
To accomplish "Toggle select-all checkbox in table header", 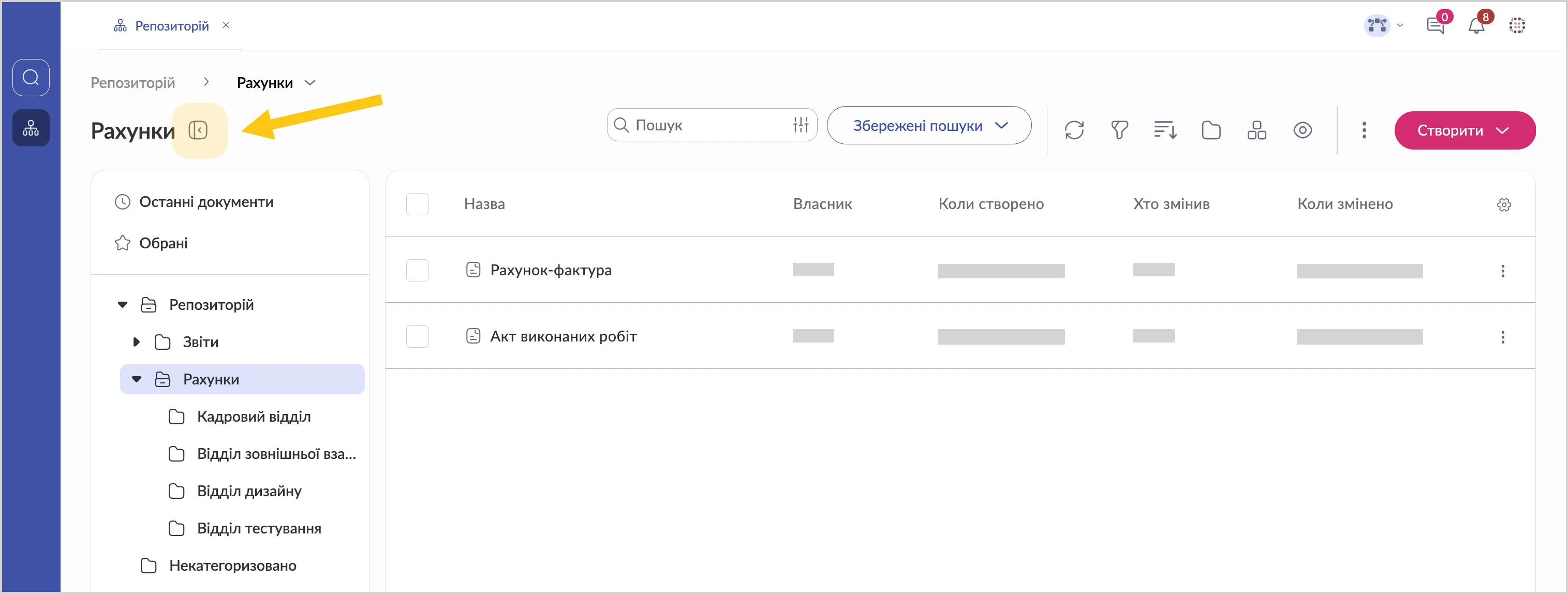I will [x=417, y=204].
